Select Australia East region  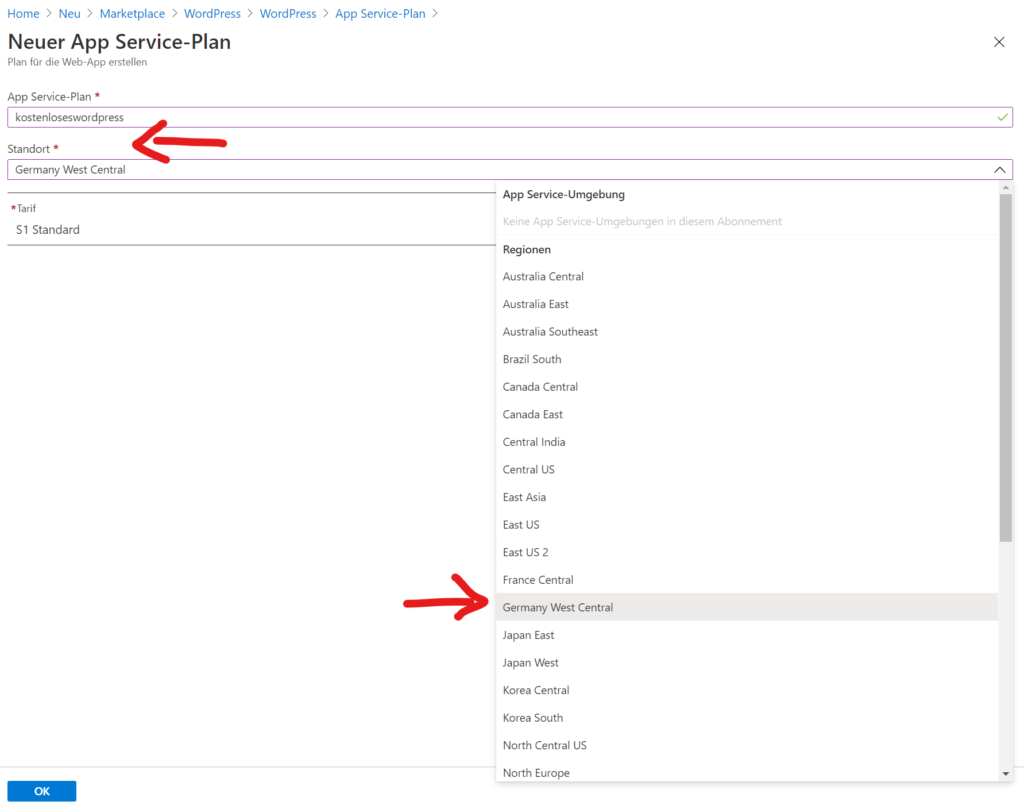tap(747, 304)
